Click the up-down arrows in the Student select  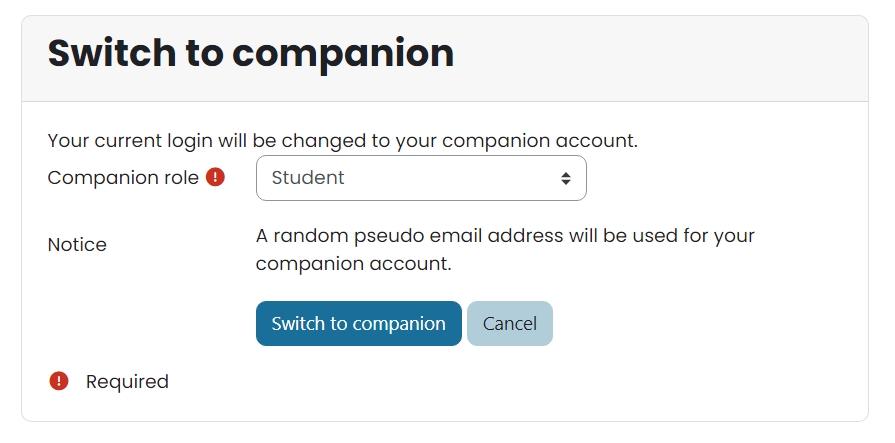click(566, 178)
